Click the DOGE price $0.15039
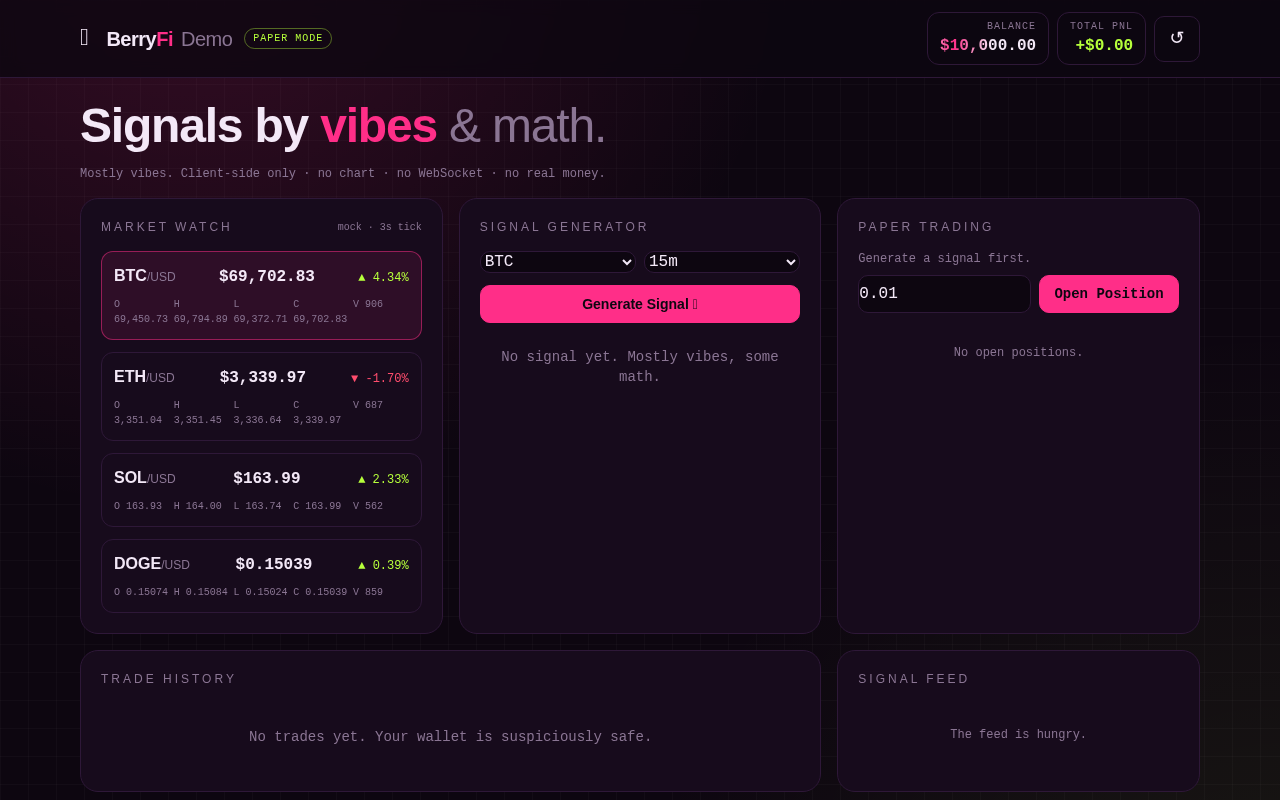The width and height of the screenshot is (1280, 800). (x=274, y=565)
